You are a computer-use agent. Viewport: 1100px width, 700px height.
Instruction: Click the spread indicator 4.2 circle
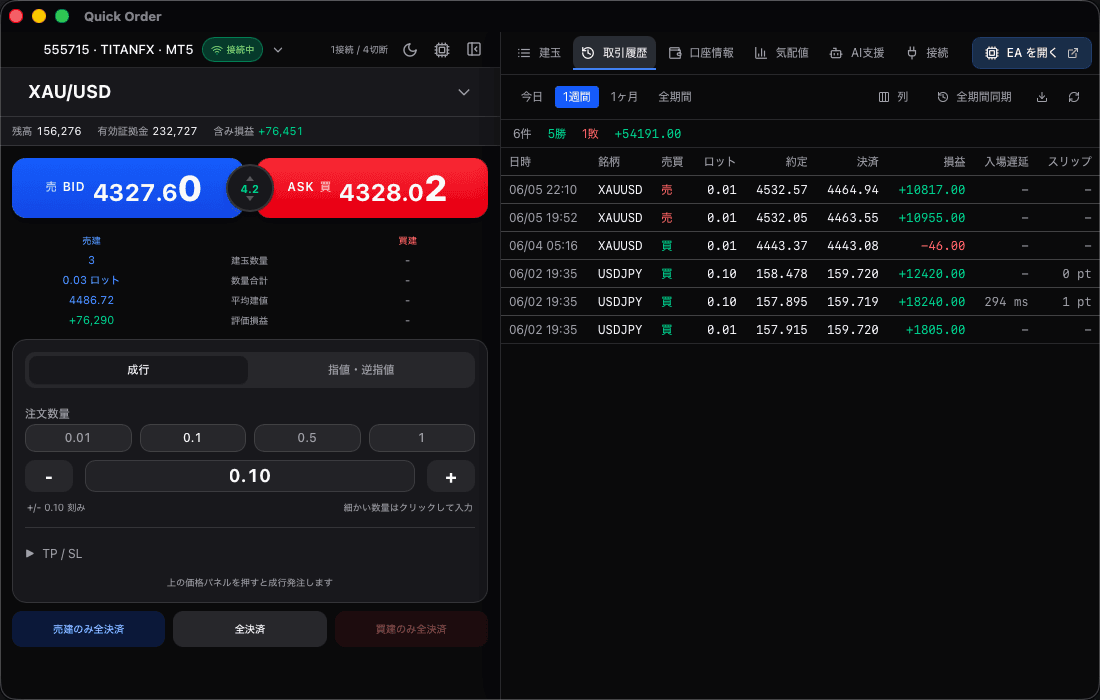pyautogui.click(x=250, y=188)
